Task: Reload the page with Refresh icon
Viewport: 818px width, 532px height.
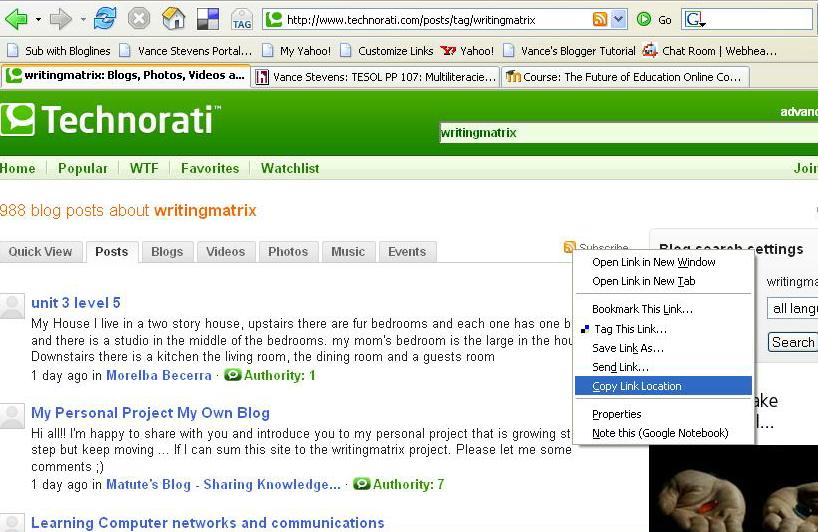Action: click(105, 19)
